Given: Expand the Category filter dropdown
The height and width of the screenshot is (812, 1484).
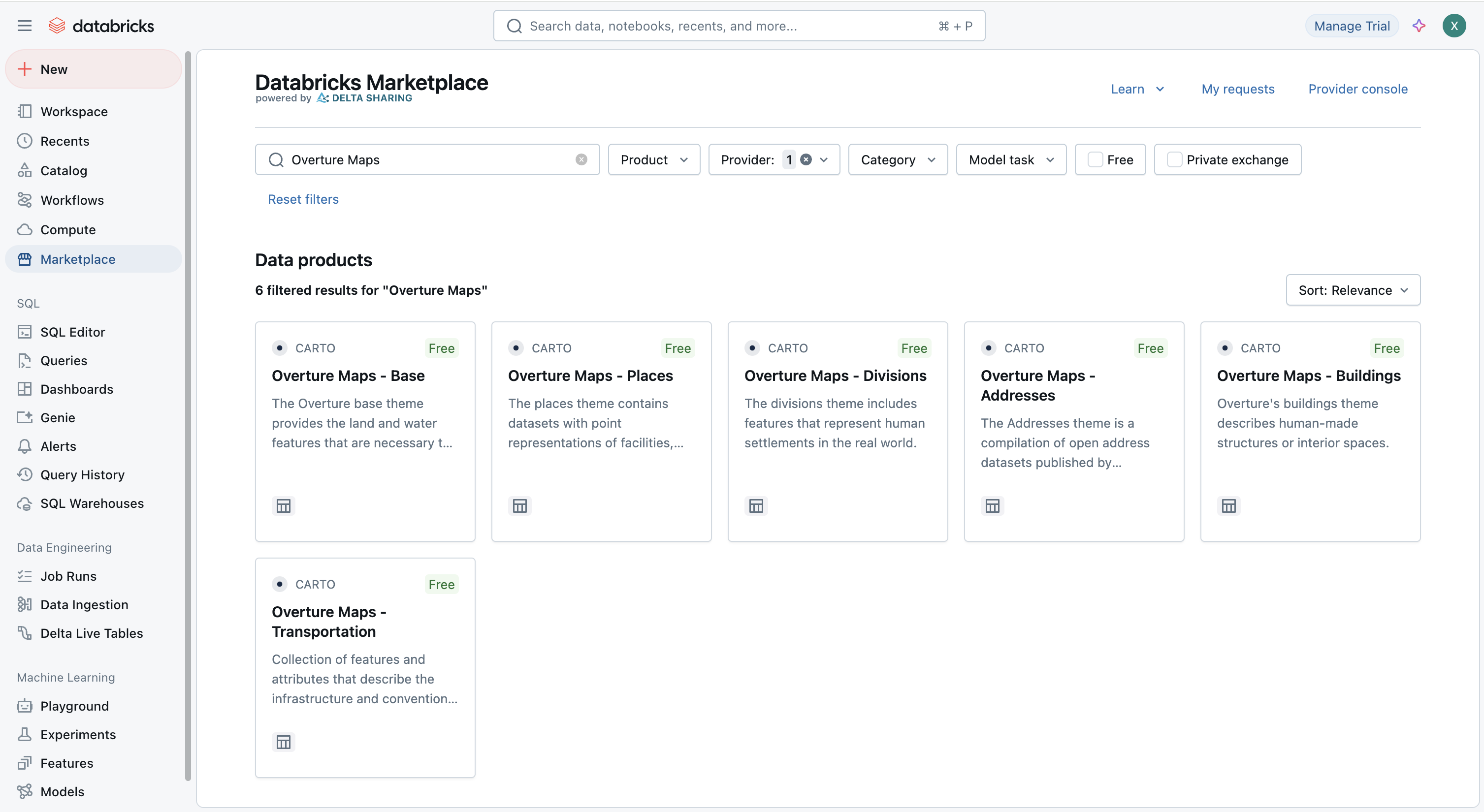Looking at the screenshot, I should tap(898, 159).
